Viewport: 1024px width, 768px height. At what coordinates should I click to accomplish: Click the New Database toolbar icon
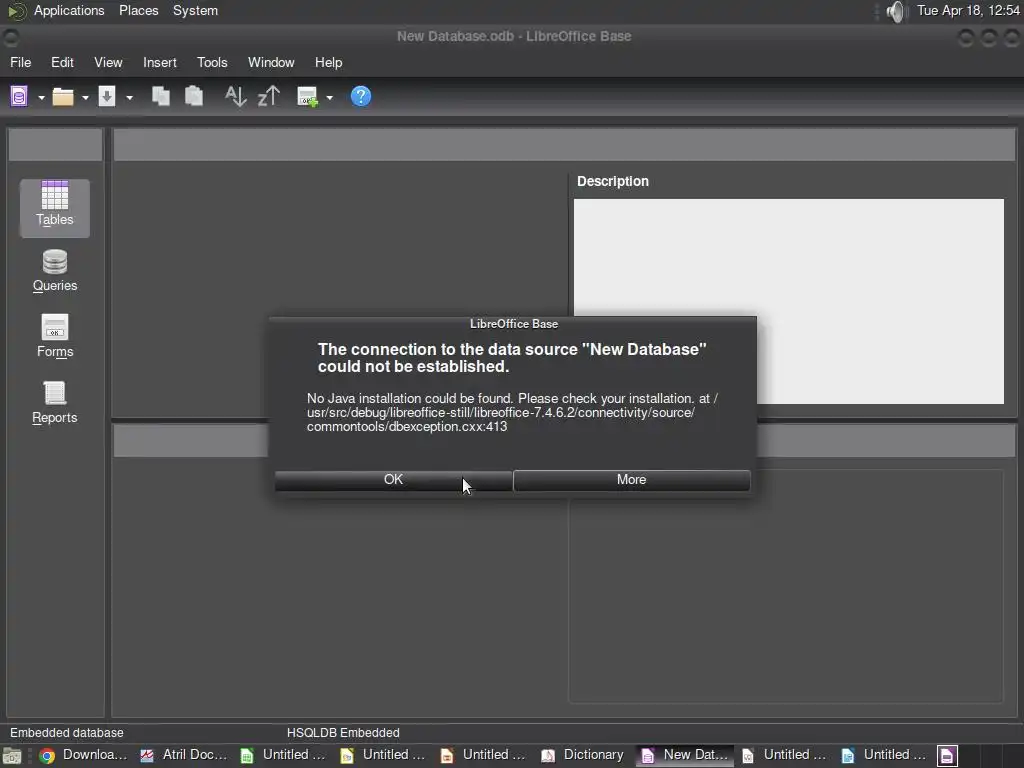tap(19, 97)
